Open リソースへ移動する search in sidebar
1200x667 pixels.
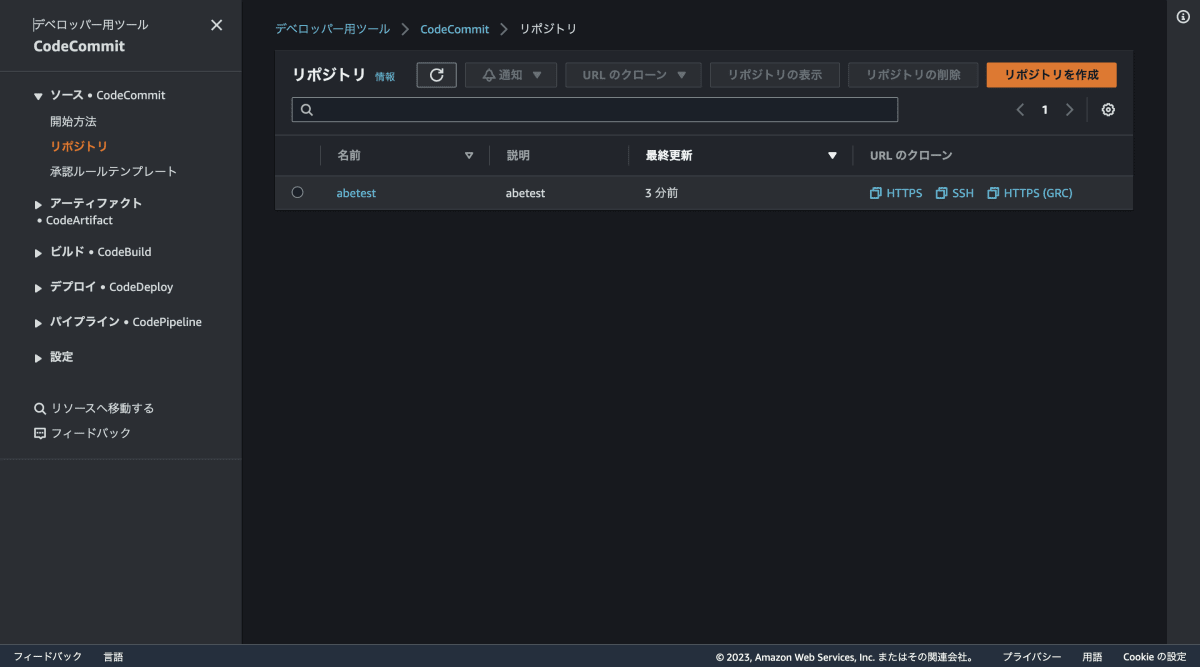coord(94,408)
